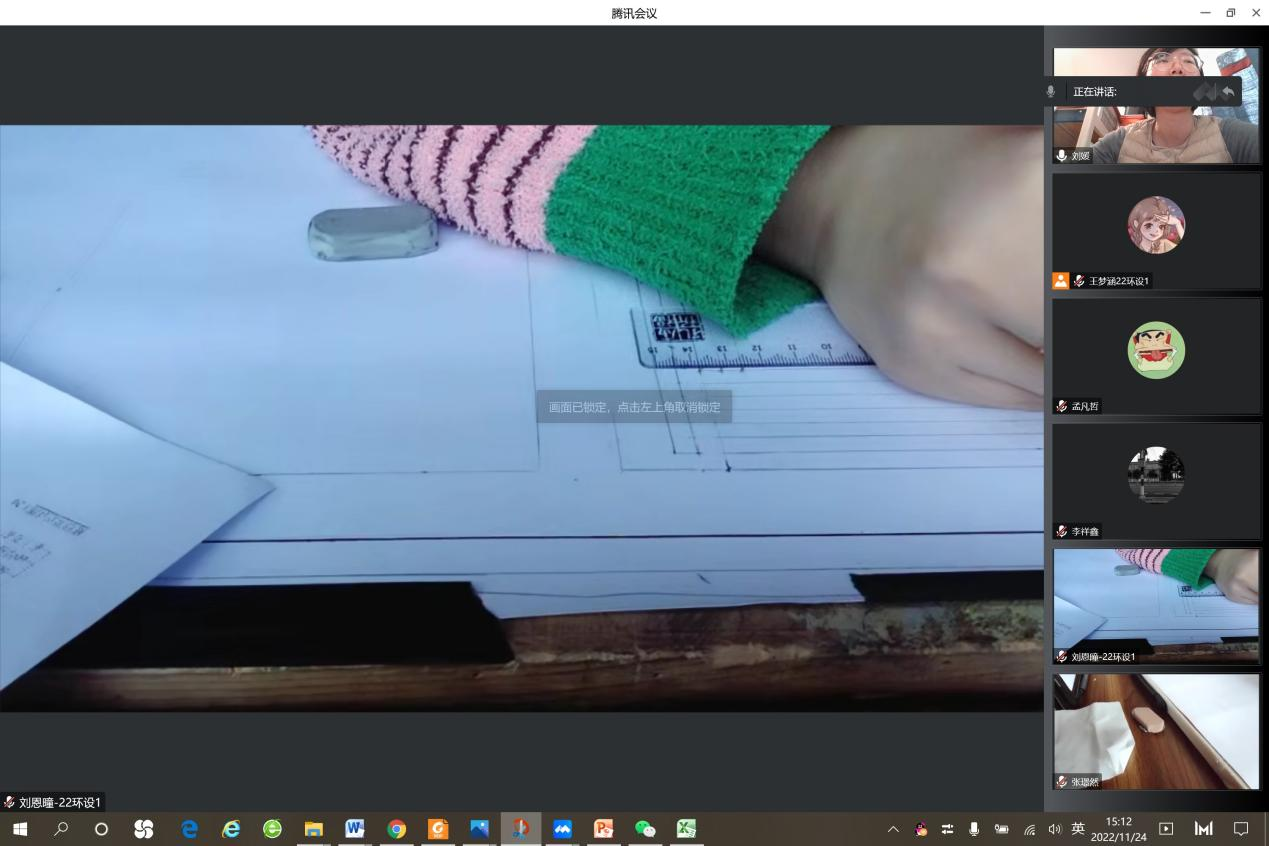Click the reply arrow icon in speaking bar
This screenshot has width=1269, height=846.
point(1228,91)
